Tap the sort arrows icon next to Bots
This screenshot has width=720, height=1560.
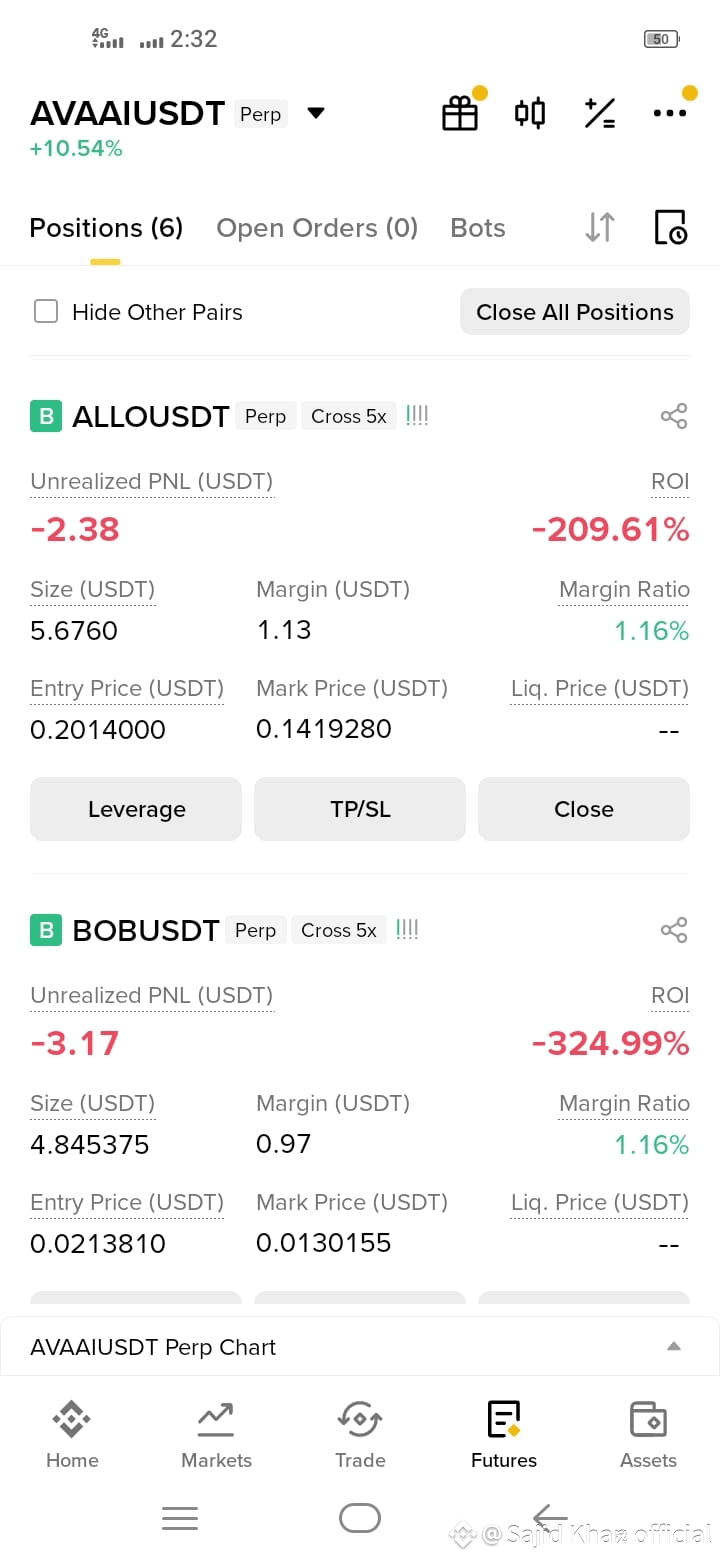click(x=600, y=227)
